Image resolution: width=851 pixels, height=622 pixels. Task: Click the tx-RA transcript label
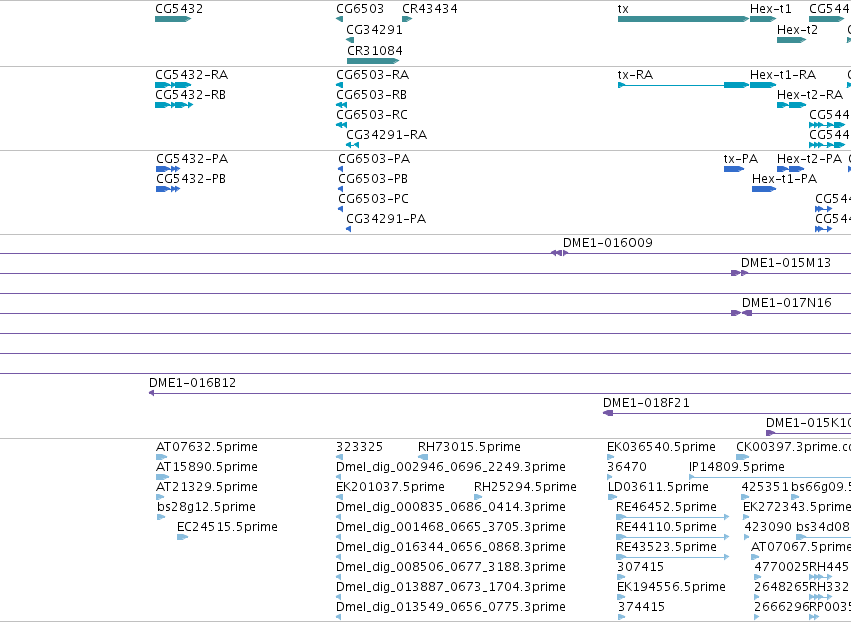click(635, 74)
